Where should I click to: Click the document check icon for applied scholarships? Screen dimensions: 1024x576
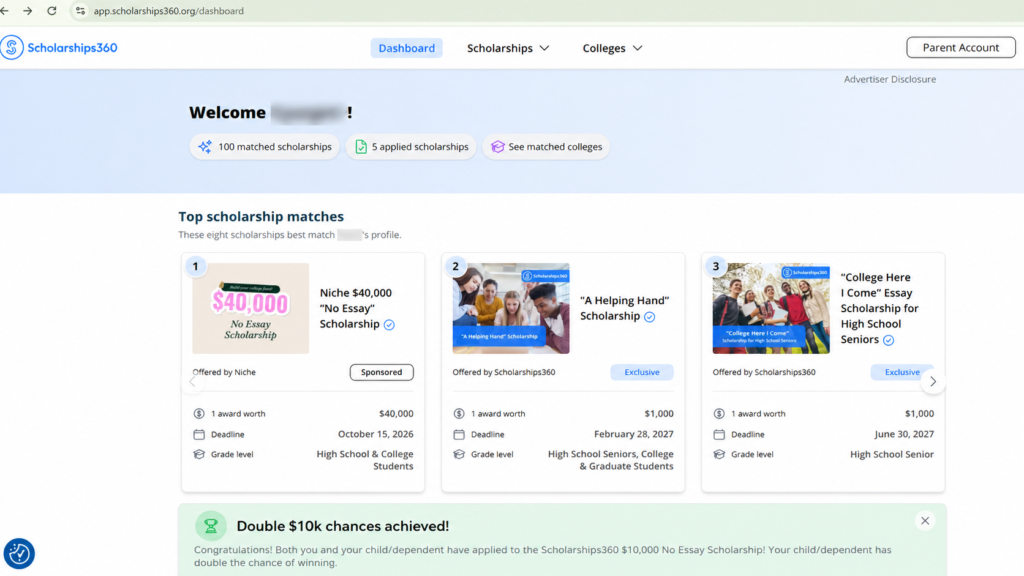pos(360,147)
